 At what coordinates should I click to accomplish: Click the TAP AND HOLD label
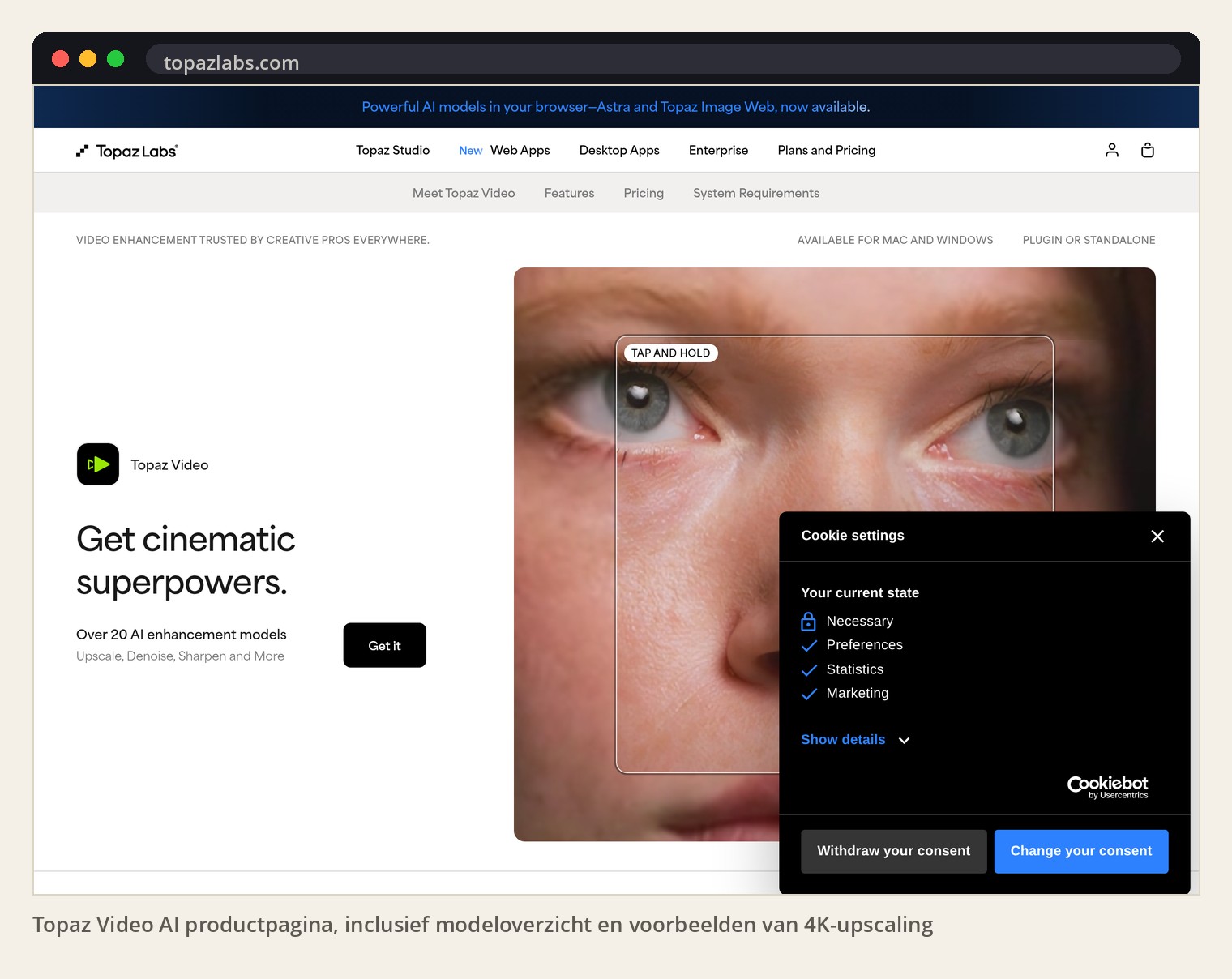[x=670, y=353]
